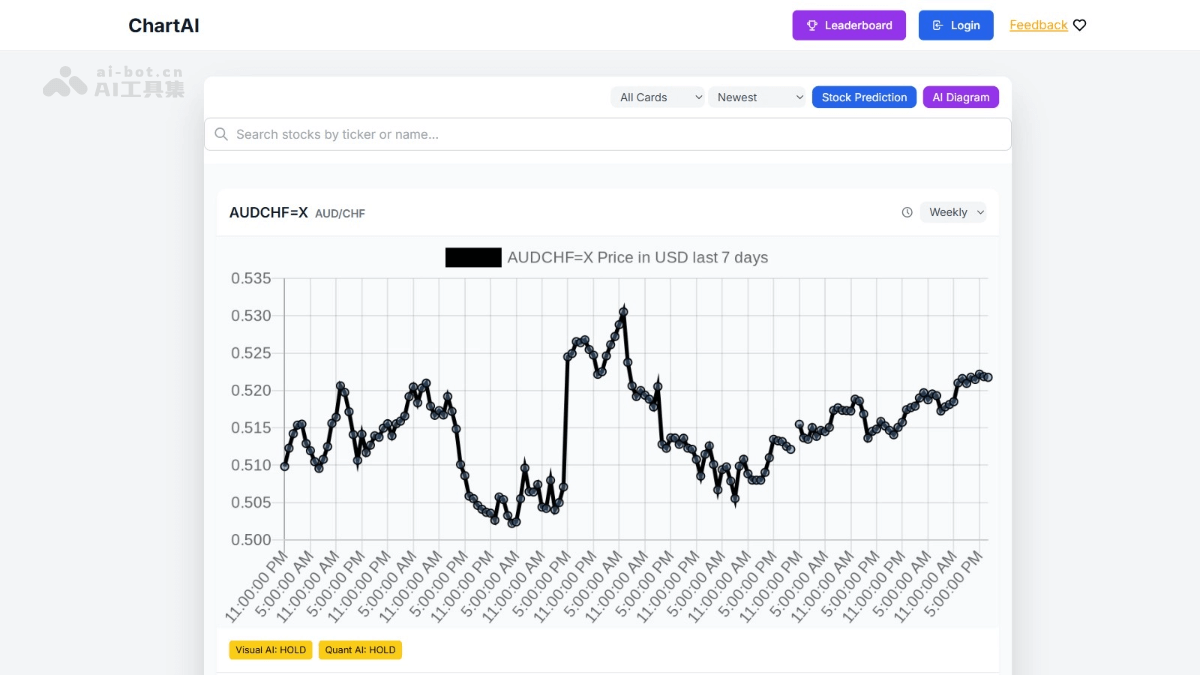This screenshot has height=675, width=1200.
Task: Expand the Newest sort dropdown
Action: coord(757,97)
